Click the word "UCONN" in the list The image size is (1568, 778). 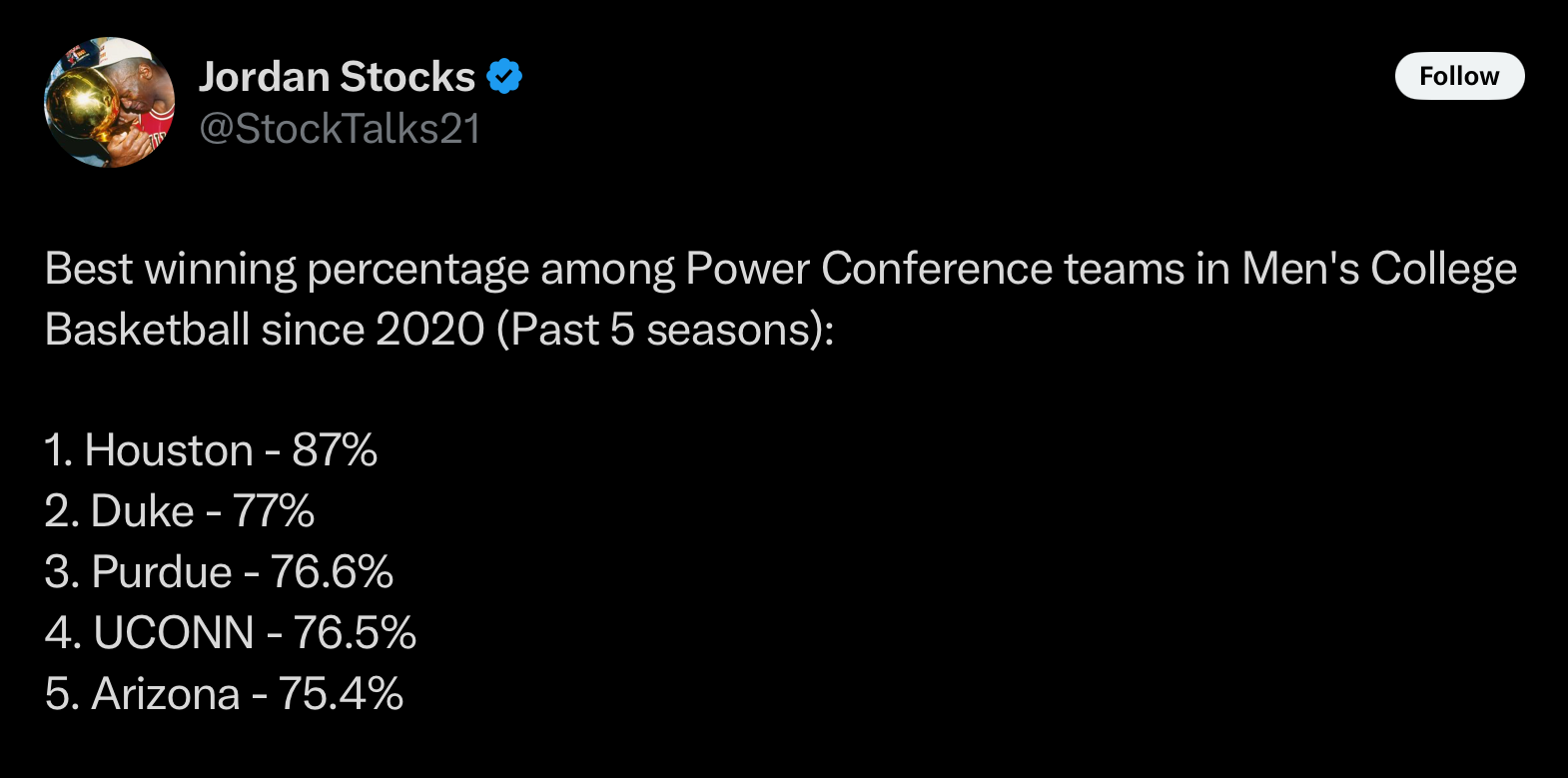coord(174,633)
